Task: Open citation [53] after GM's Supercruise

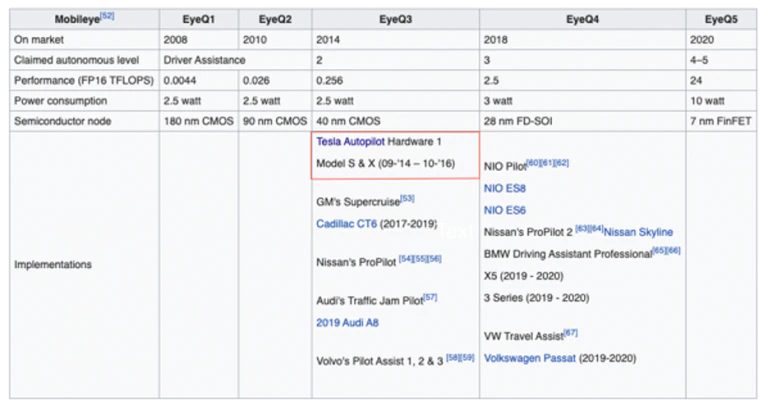Action: [407, 198]
